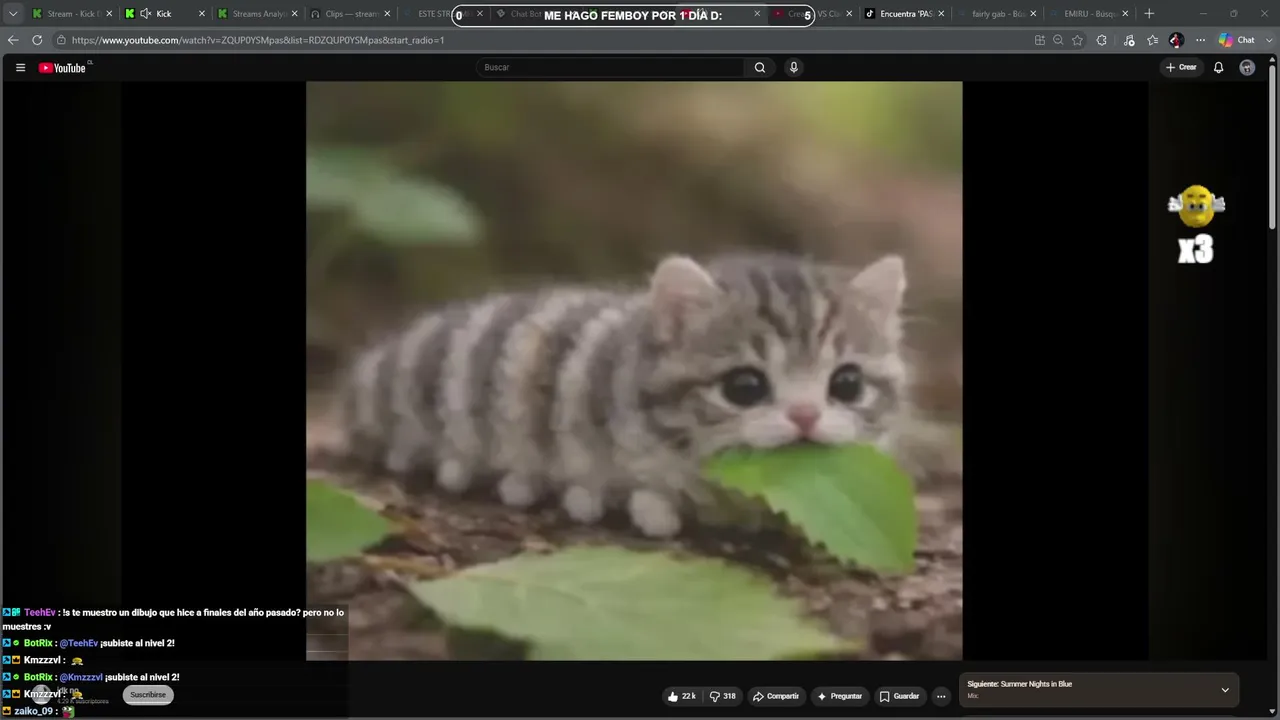Focus the YouTube Buscar search field
This screenshot has height=720, width=1280.
610,68
